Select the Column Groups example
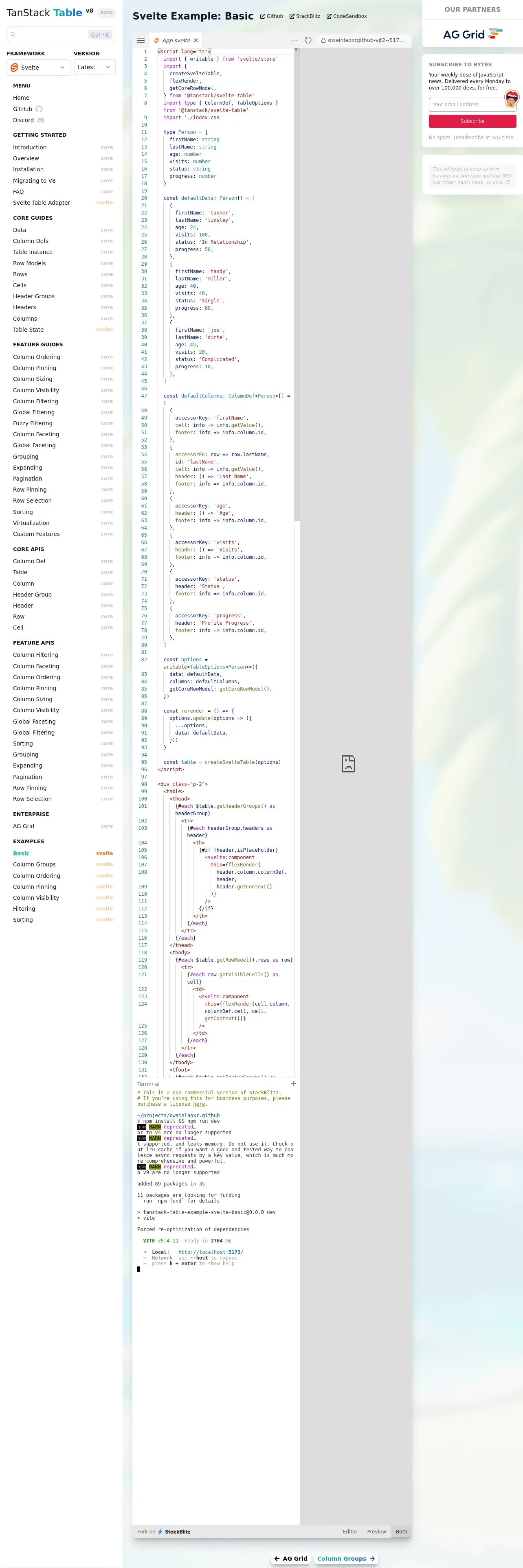The height and width of the screenshot is (1568, 523). 63,864
